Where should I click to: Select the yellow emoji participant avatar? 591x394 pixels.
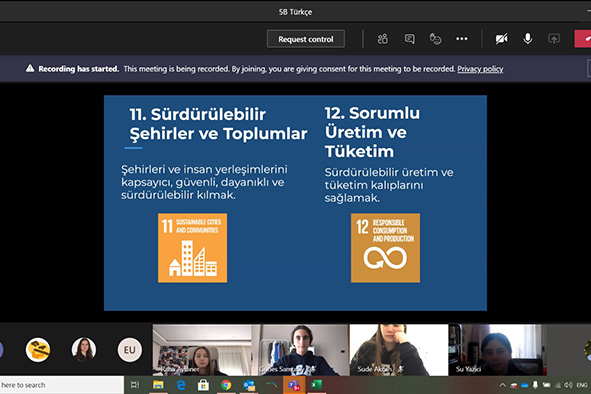tap(38, 350)
